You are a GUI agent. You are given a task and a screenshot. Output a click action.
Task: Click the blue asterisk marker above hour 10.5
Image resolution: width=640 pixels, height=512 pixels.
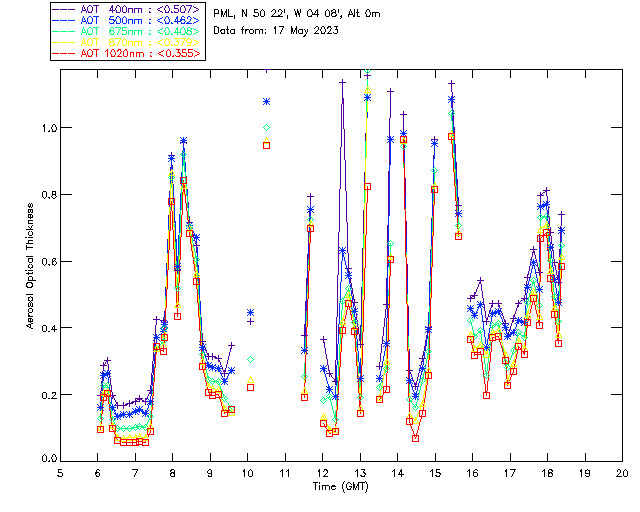click(267, 101)
